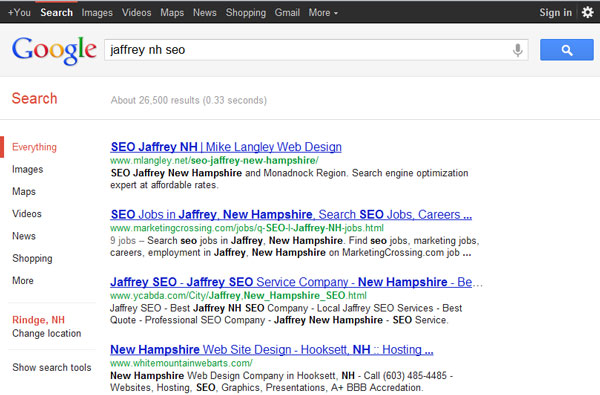Filter results by Shopping in sidebar
This screenshot has width=600, height=395.
(32, 258)
